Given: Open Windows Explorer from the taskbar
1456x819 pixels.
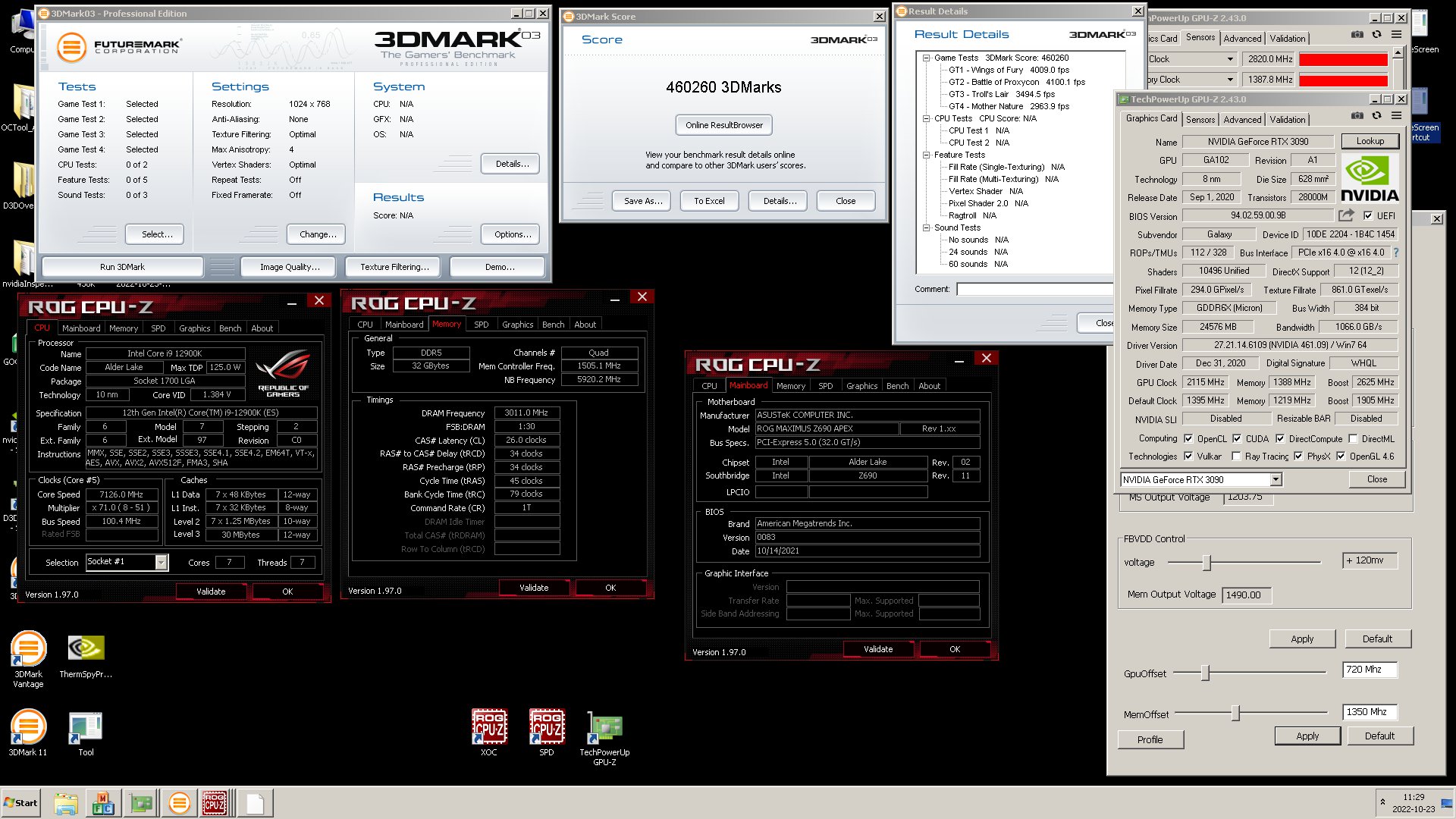Looking at the screenshot, I should coord(66,803).
